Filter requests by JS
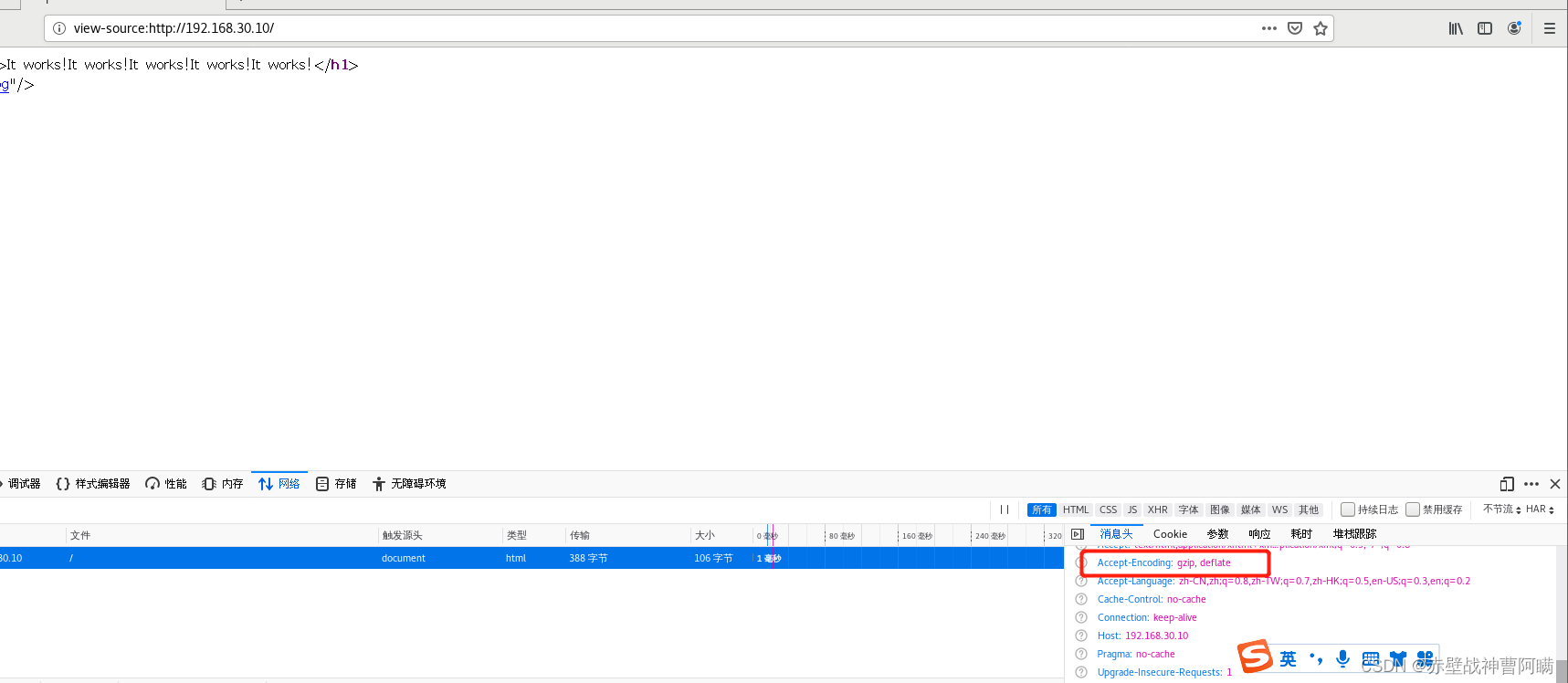The image size is (1568, 683). [x=1132, y=510]
